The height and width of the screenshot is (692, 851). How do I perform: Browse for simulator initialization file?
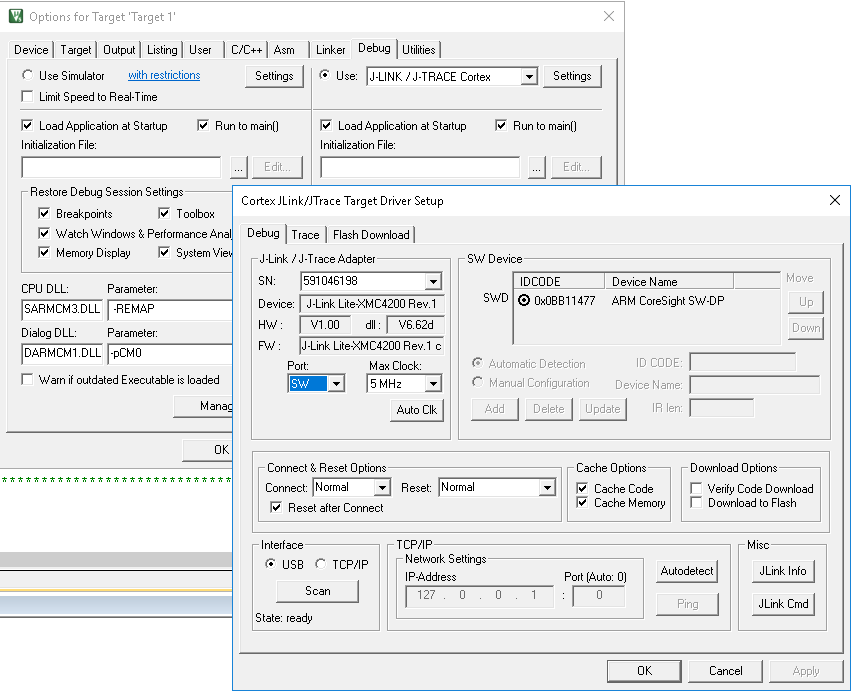pyautogui.click(x=238, y=167)
